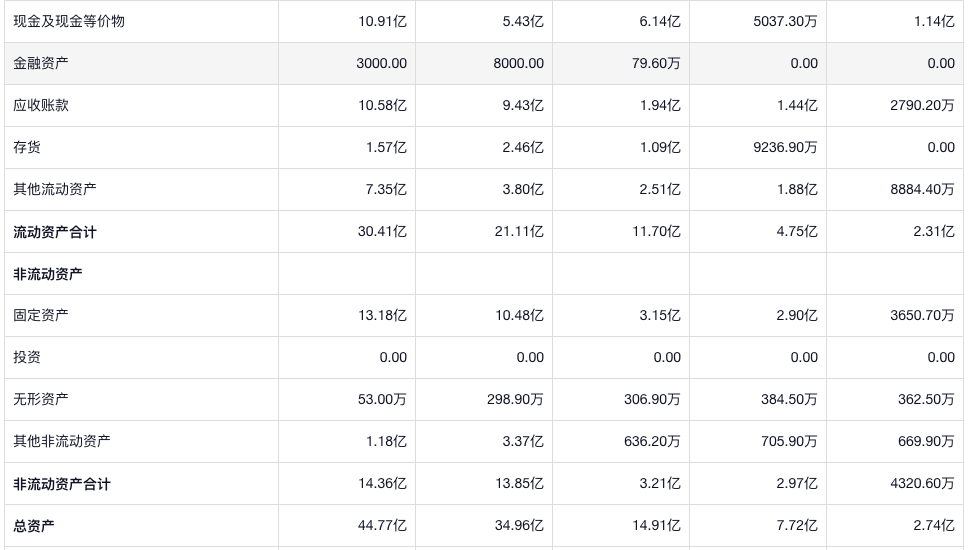Select the 总资产 row label
The image size is (972, 550).
(34, 526)
